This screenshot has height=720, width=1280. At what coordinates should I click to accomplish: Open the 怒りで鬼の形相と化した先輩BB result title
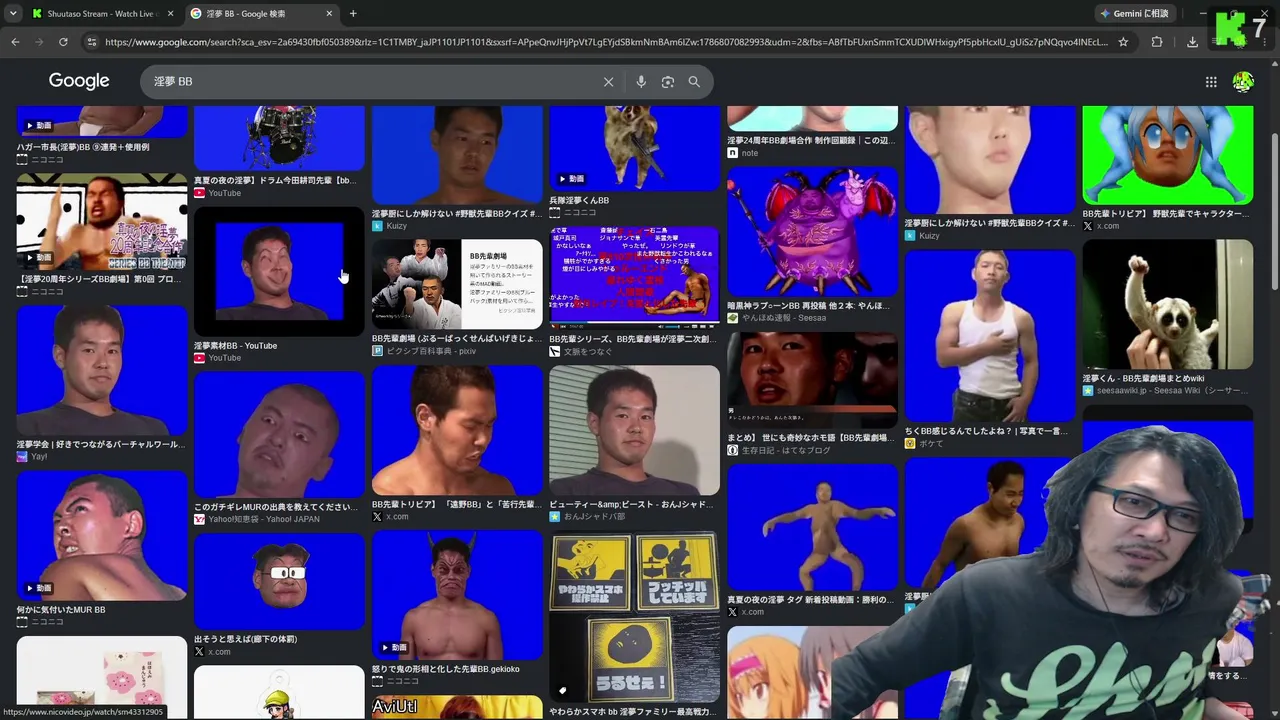pyautogui.click(x=446, y=669)
